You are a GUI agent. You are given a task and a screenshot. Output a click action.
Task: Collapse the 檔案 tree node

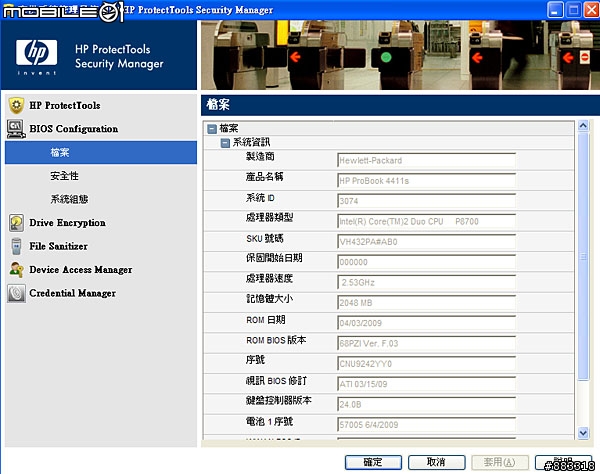pos(212,129)
